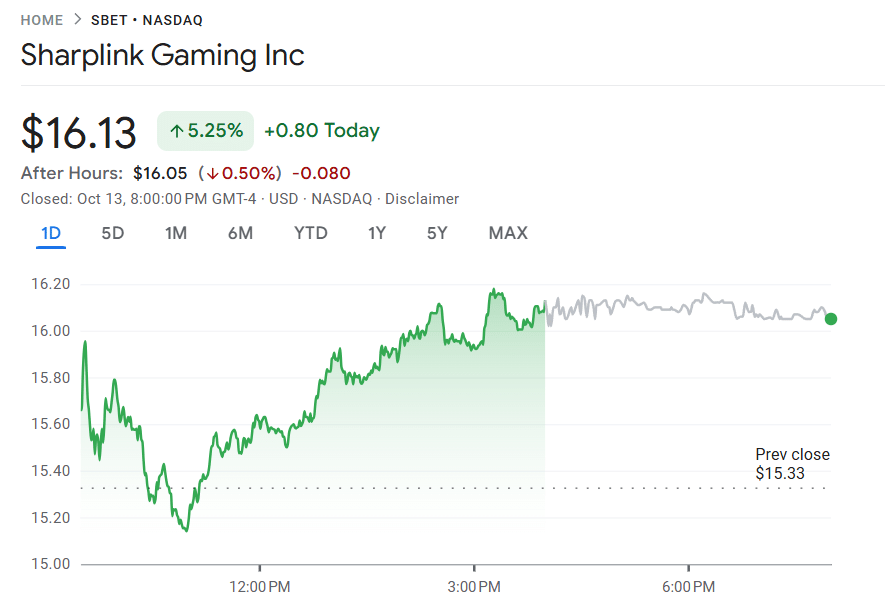The width and height of the screenshot is (885, 605).
Task: Open the SBET • NASDAQ breadcrumb entry
Action: (x=146, y=18)
